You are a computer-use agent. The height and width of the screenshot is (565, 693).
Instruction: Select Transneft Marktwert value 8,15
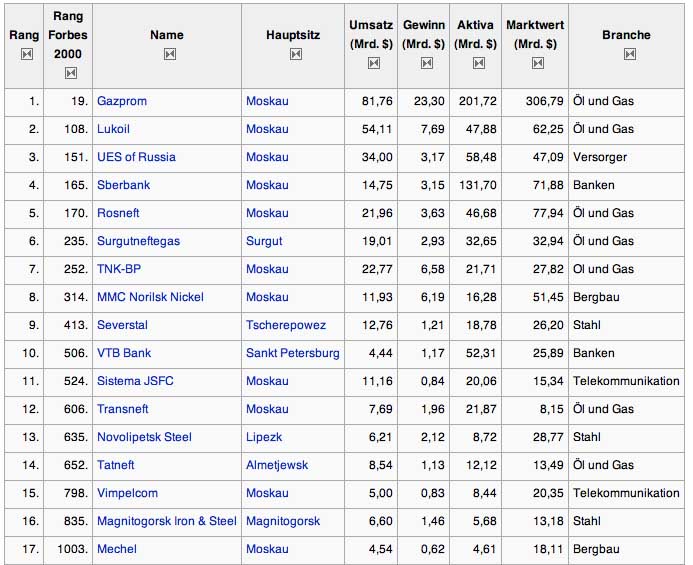point(551,409)
